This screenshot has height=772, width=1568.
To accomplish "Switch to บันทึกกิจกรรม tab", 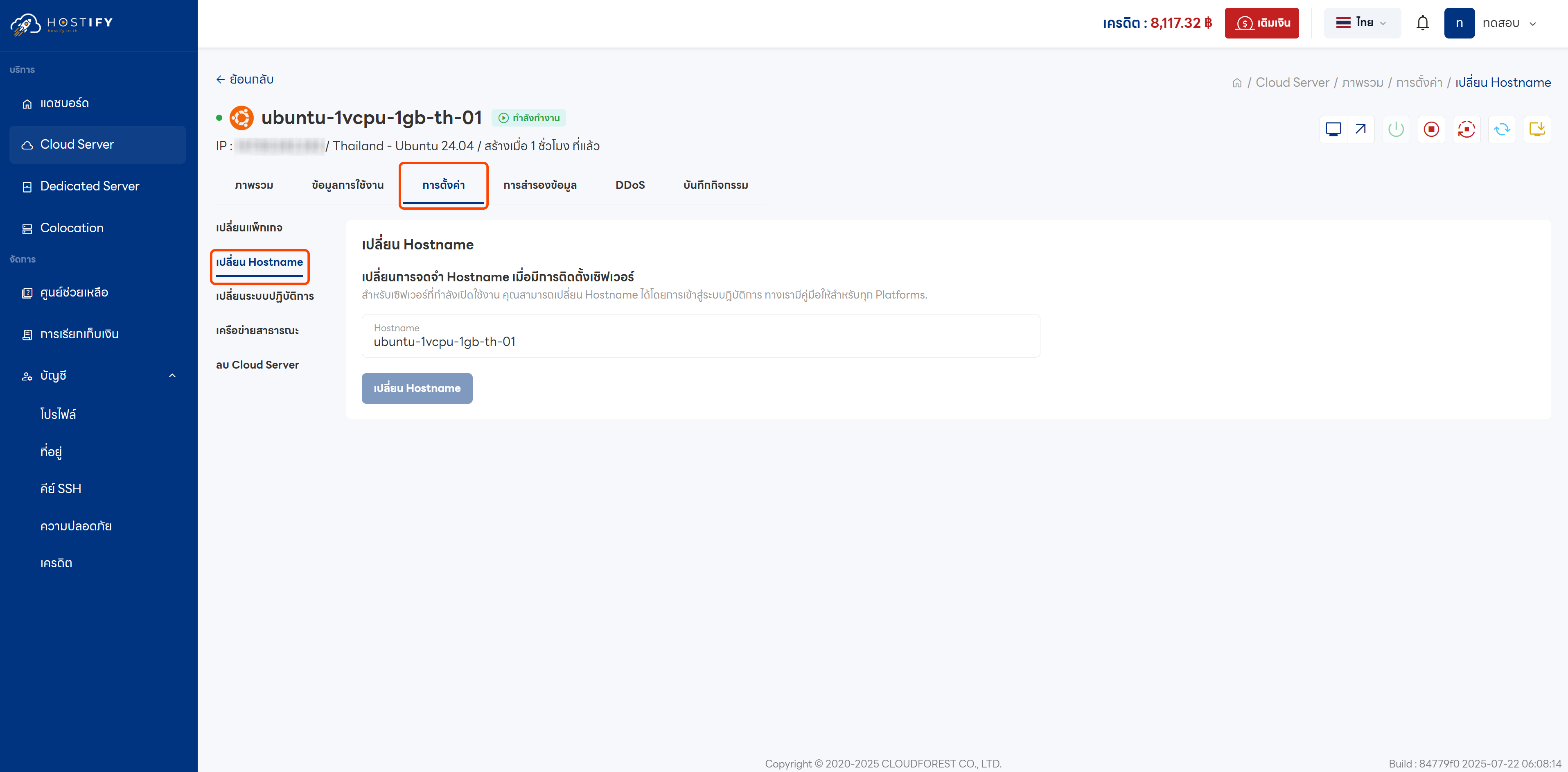I will click(716, 185).
